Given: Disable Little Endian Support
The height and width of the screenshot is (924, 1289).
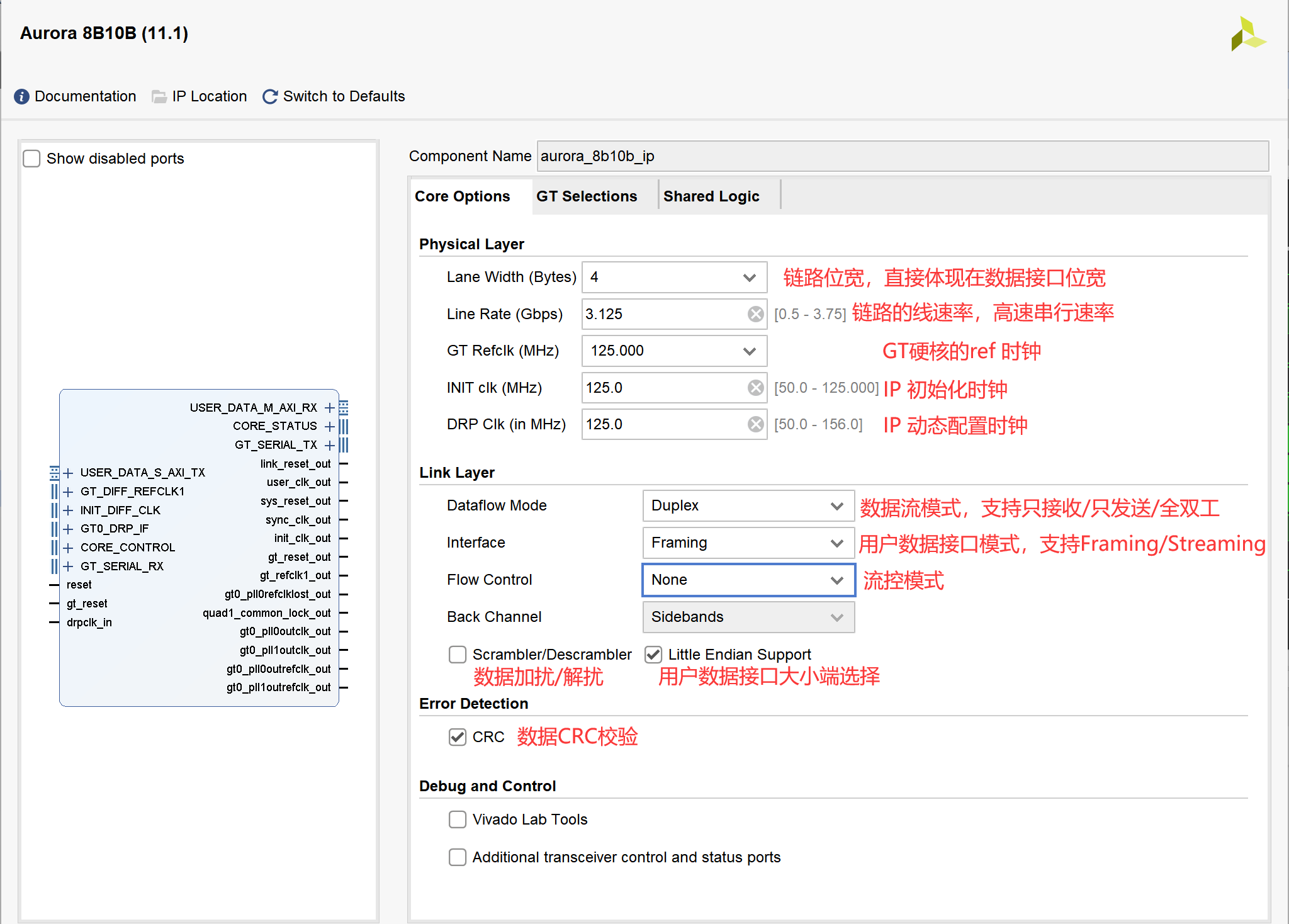Looking at the screenshot, I should click(653, 655).
